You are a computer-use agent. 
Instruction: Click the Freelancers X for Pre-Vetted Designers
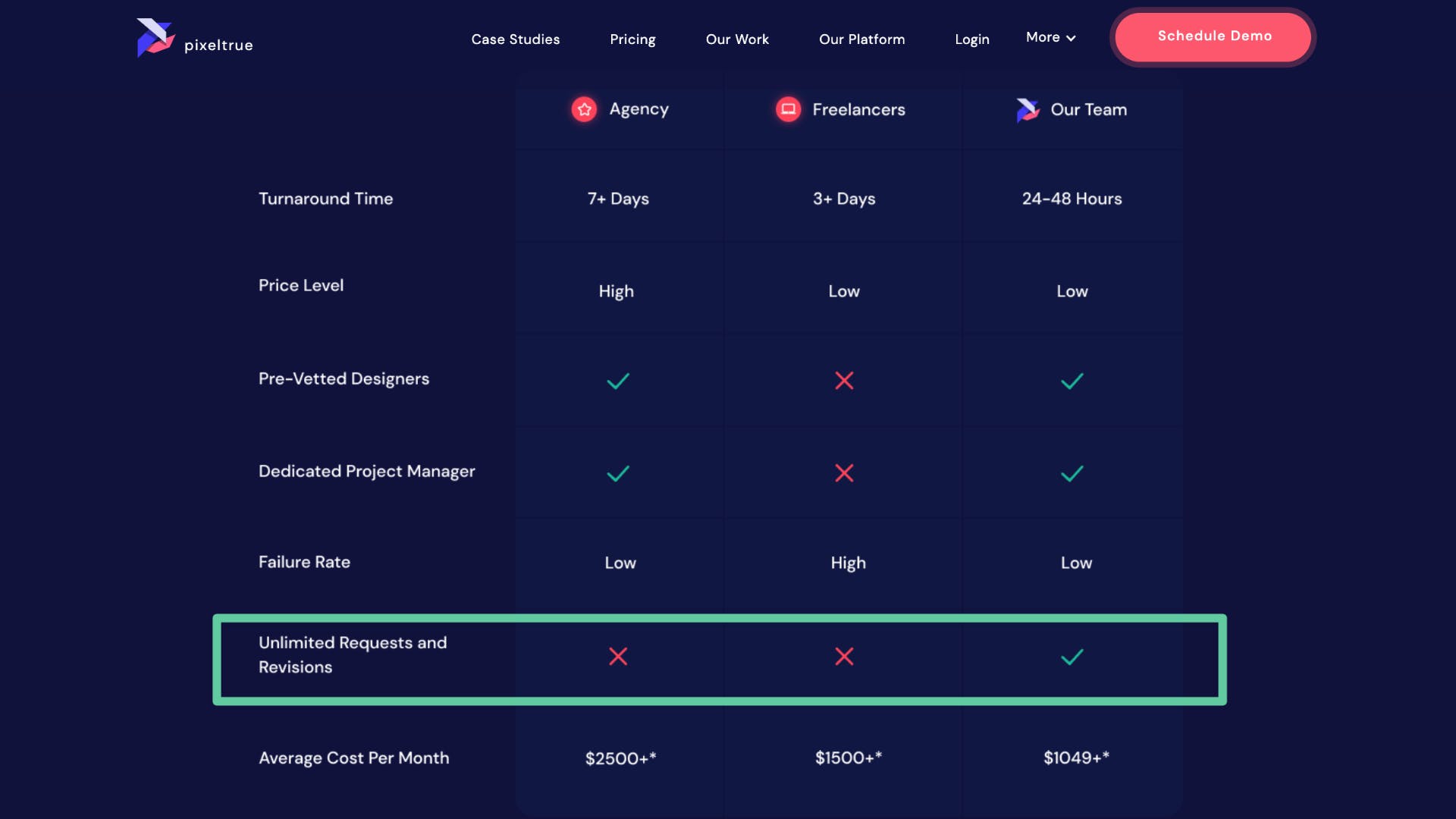[844, 381]
